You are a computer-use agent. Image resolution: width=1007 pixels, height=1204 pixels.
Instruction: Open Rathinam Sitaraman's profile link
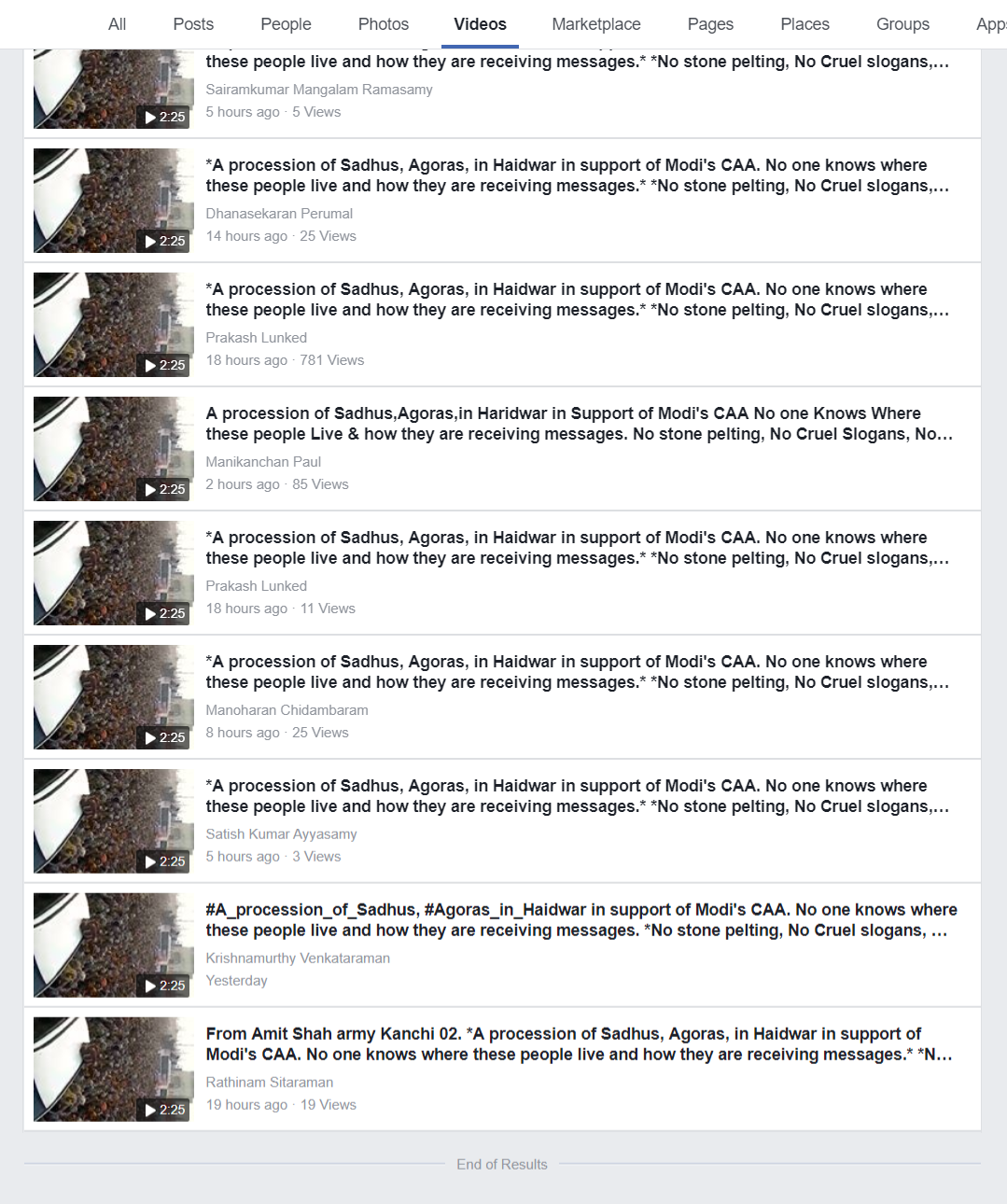point(270,1083)
